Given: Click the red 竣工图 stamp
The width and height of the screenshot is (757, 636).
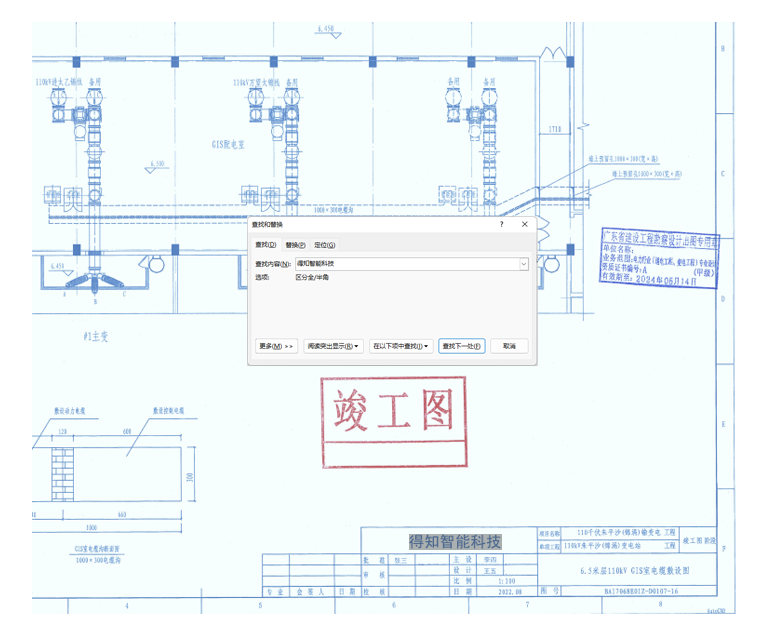Looking at the screenshot, I should [x=394, y=423].
